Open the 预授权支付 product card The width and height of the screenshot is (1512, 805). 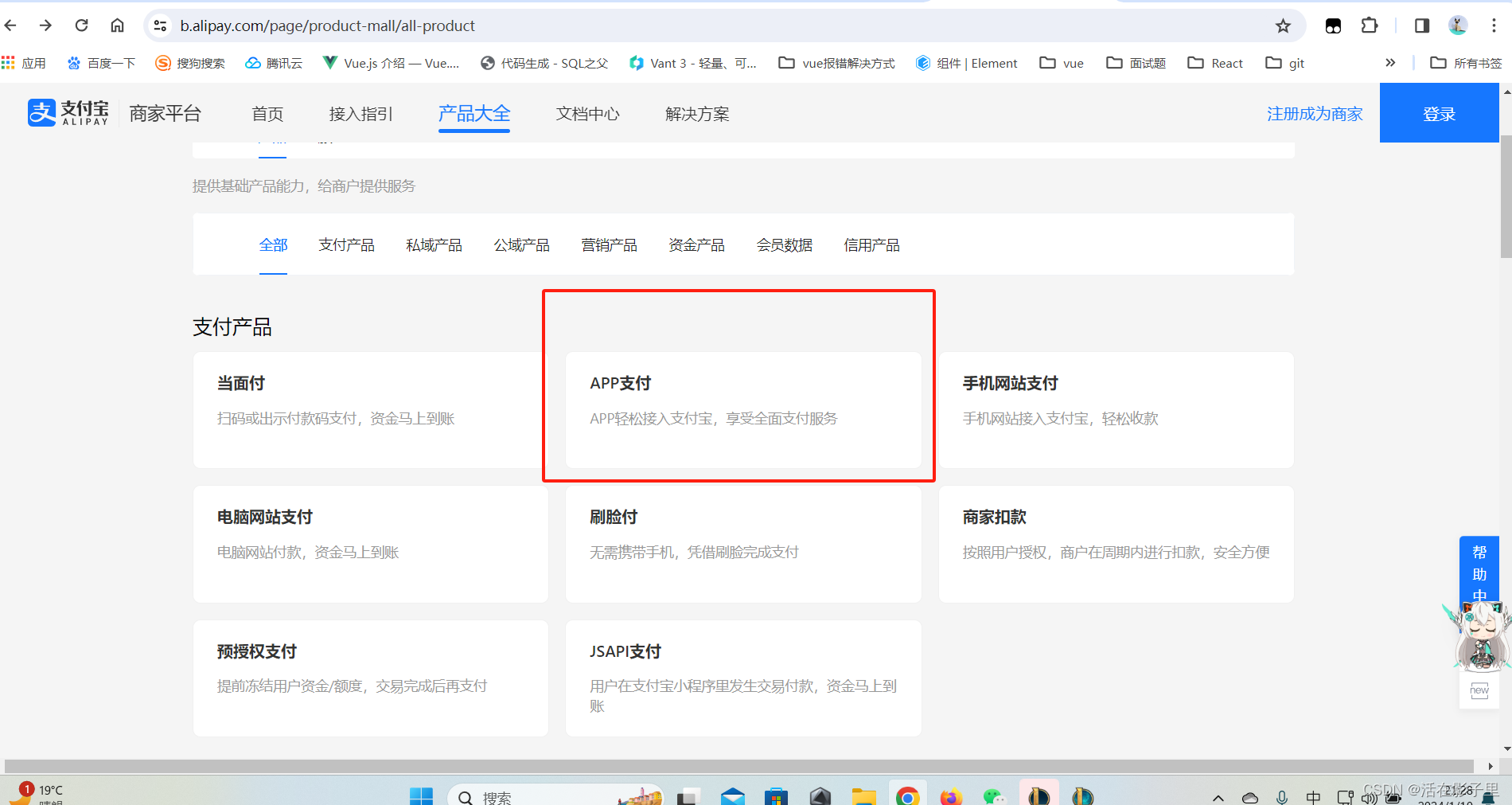point(370,678)
